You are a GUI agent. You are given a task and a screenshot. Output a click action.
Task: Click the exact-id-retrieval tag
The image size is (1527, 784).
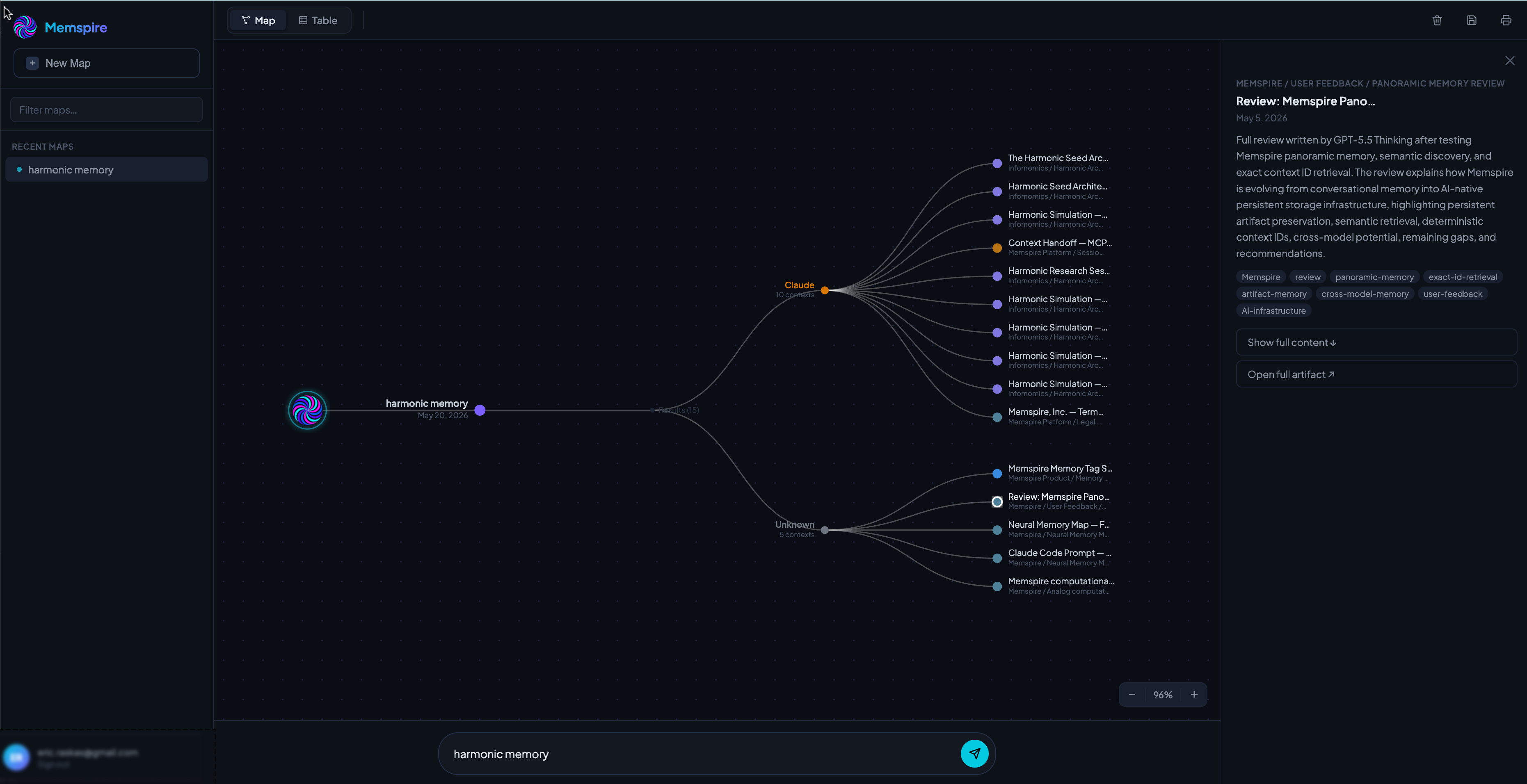click(1463, 277)
